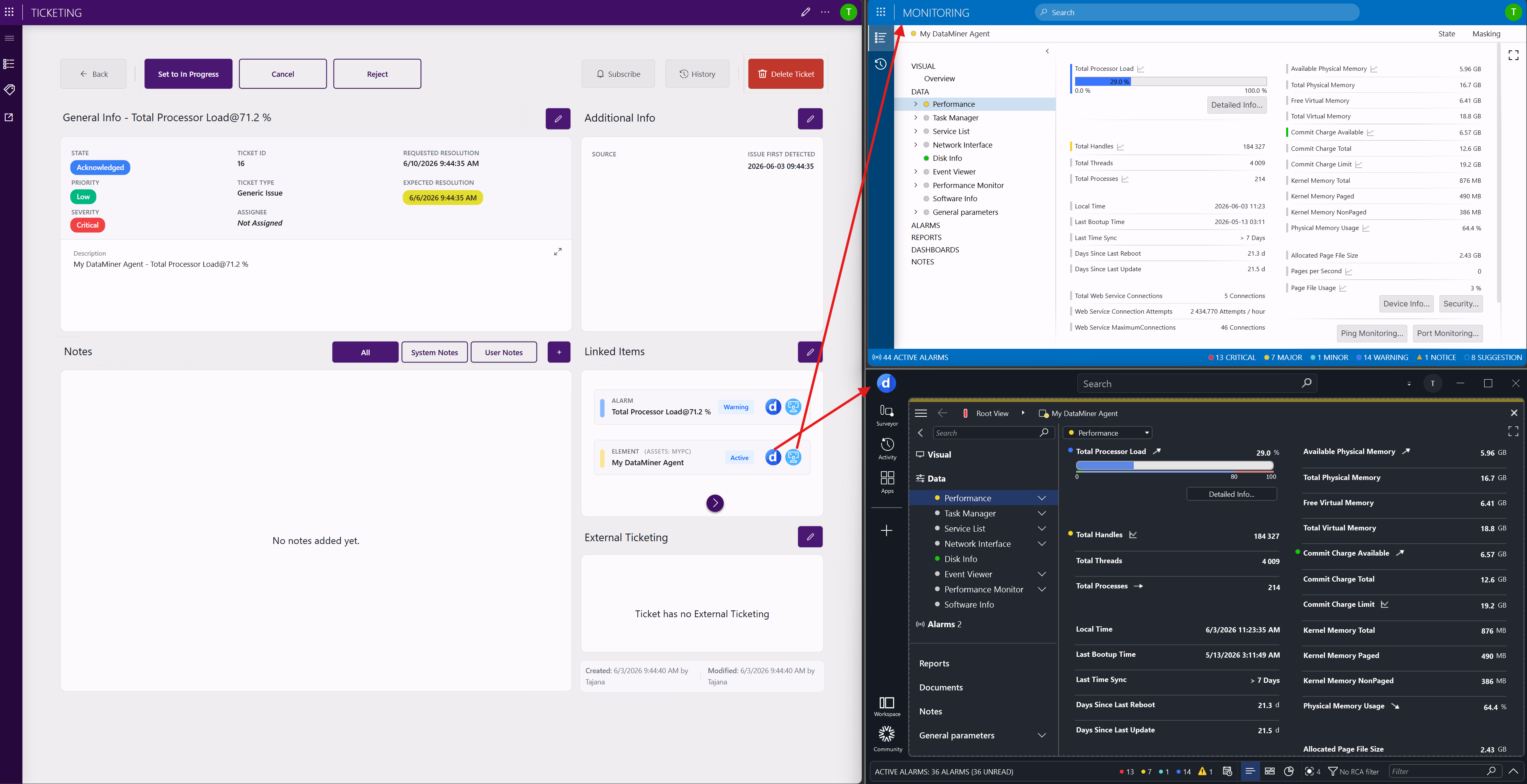Viewport: 1527px width, 784px height.
Task: Click Total Processor Load bar in Monitoring
Action: click(x=1170, y=82)
